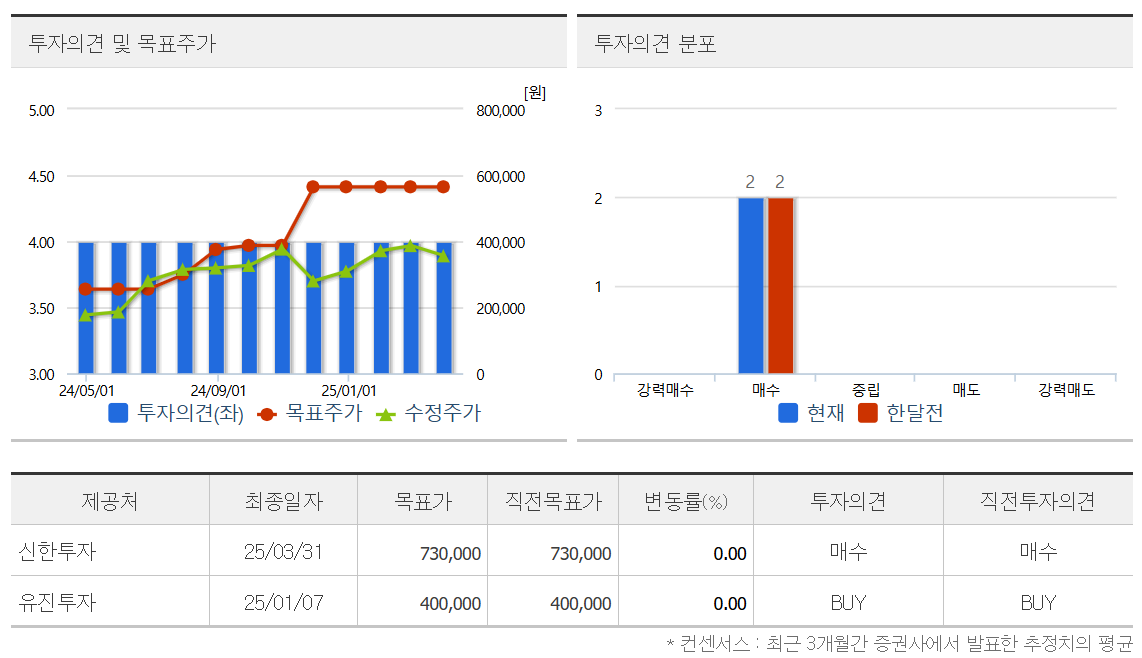Image resolution: width=1142 pixels, height=658 pixels.
Task: Click the 최종일자 column header
Action: click(x=283, y=501)
